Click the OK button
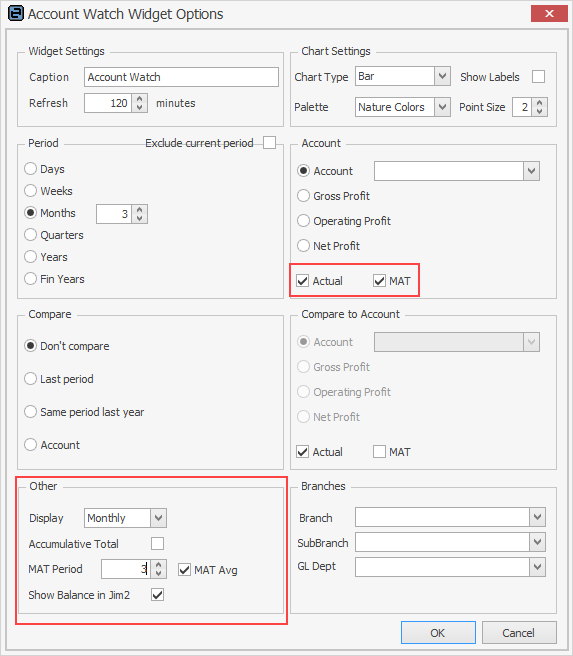The image size is (573, 656). click(438, 633)
